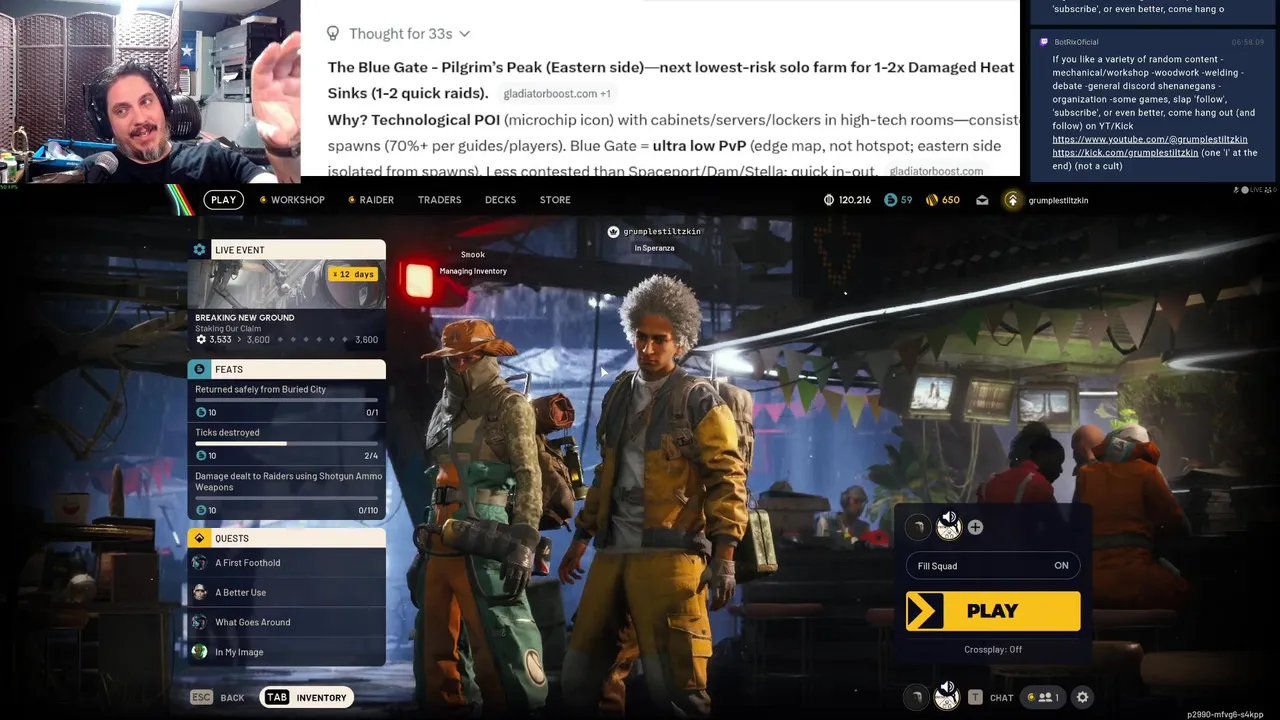This screenshot has height=720, width=1280.
Task: Click the trader portrait beside In My Image
Action: point(199,652)
